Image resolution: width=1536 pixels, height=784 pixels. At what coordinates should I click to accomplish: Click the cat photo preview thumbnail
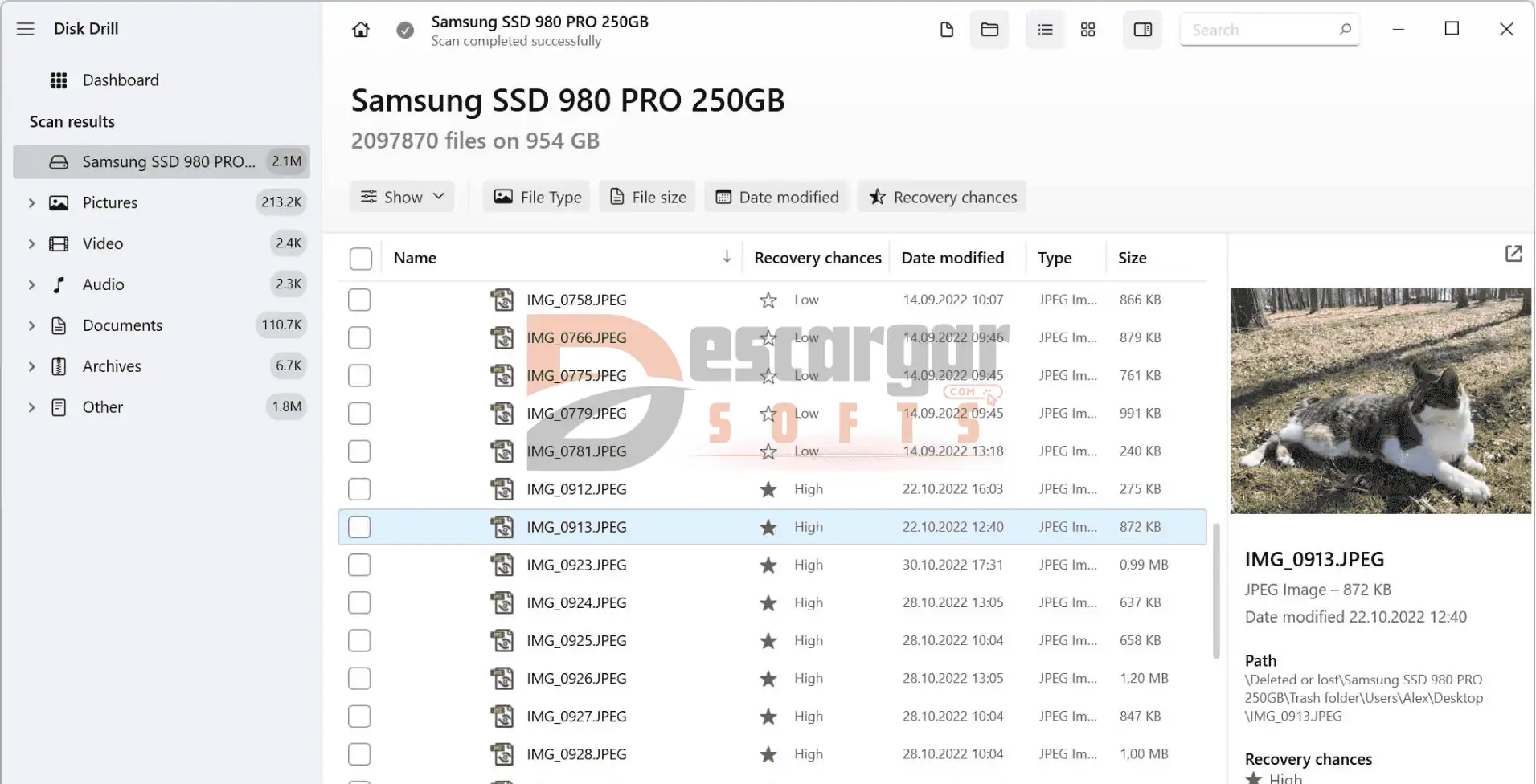(1381, 401)
